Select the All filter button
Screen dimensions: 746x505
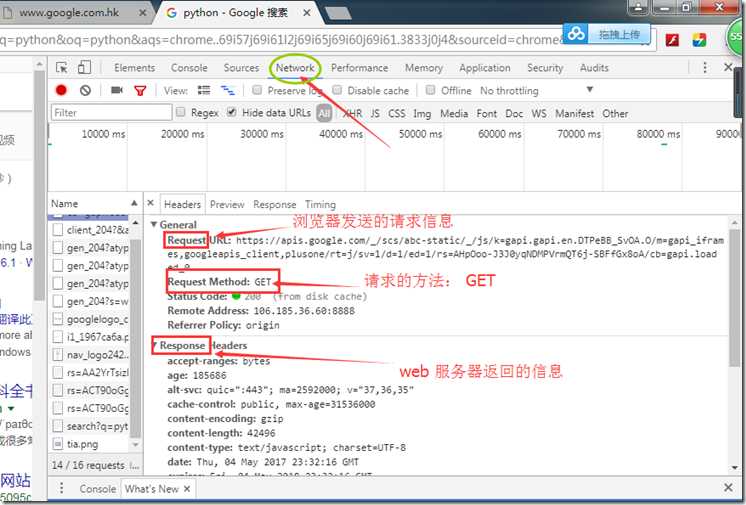324,113
